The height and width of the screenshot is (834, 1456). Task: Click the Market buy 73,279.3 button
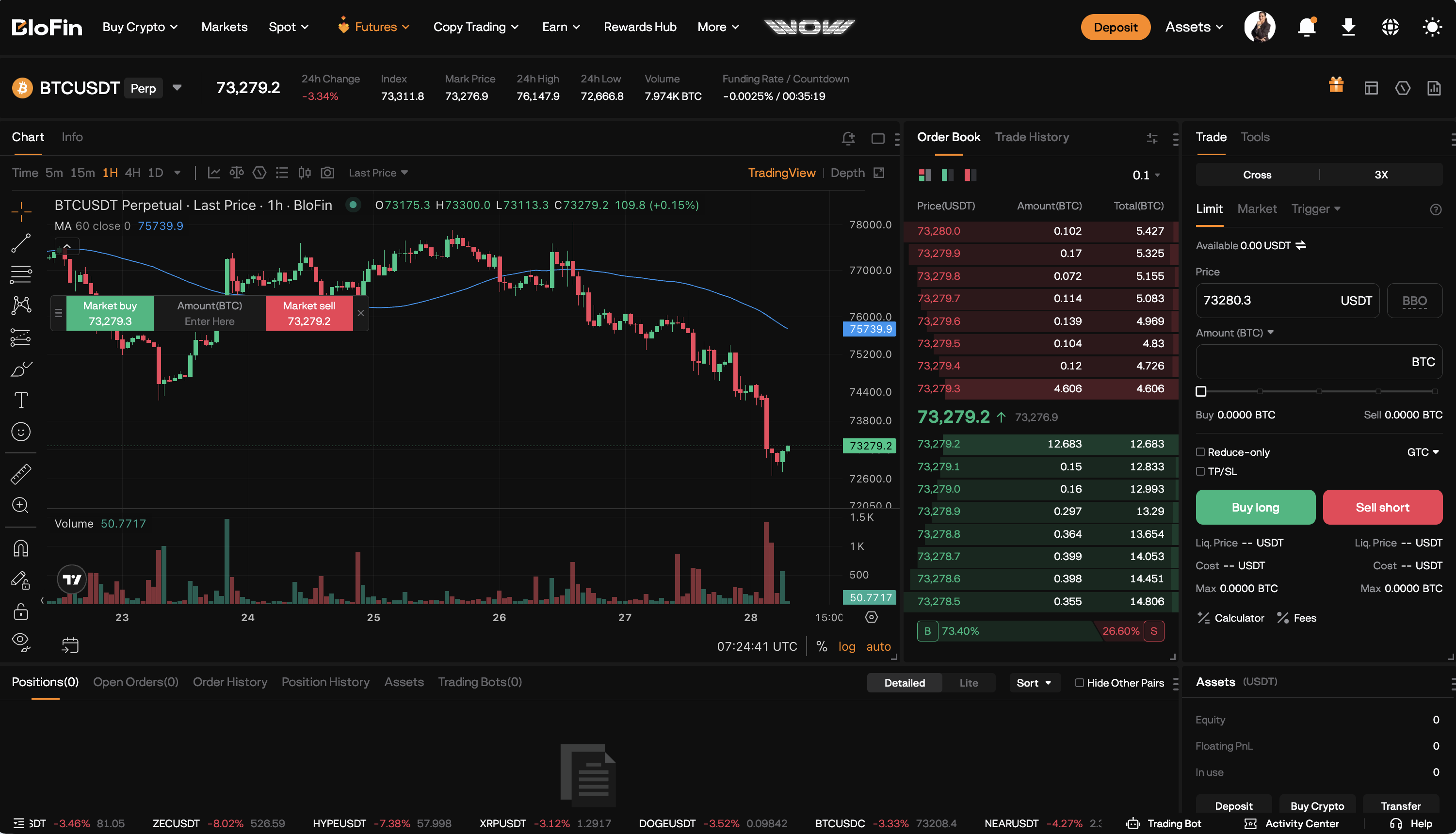(110, 313)
